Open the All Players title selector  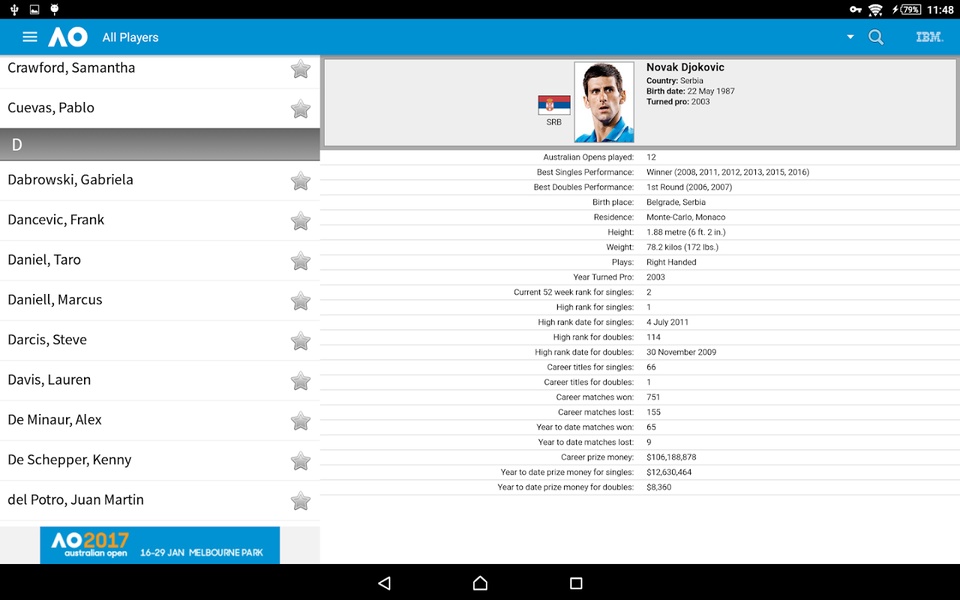[x=130, y=37]
